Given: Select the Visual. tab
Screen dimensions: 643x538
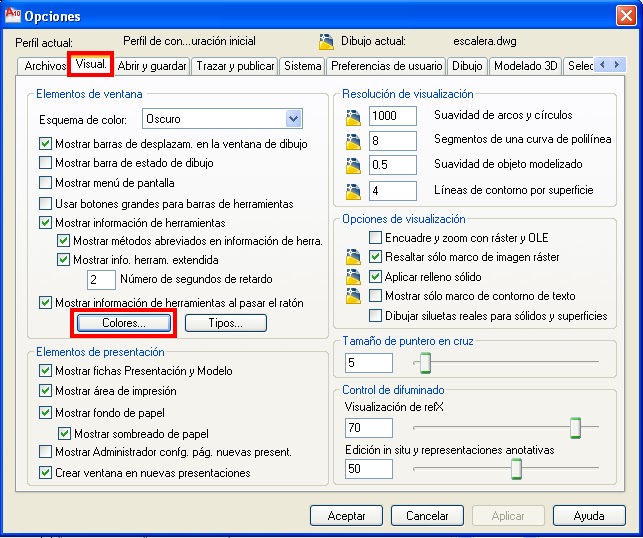Looking at the screenshot, I should [x=91, y=64].
